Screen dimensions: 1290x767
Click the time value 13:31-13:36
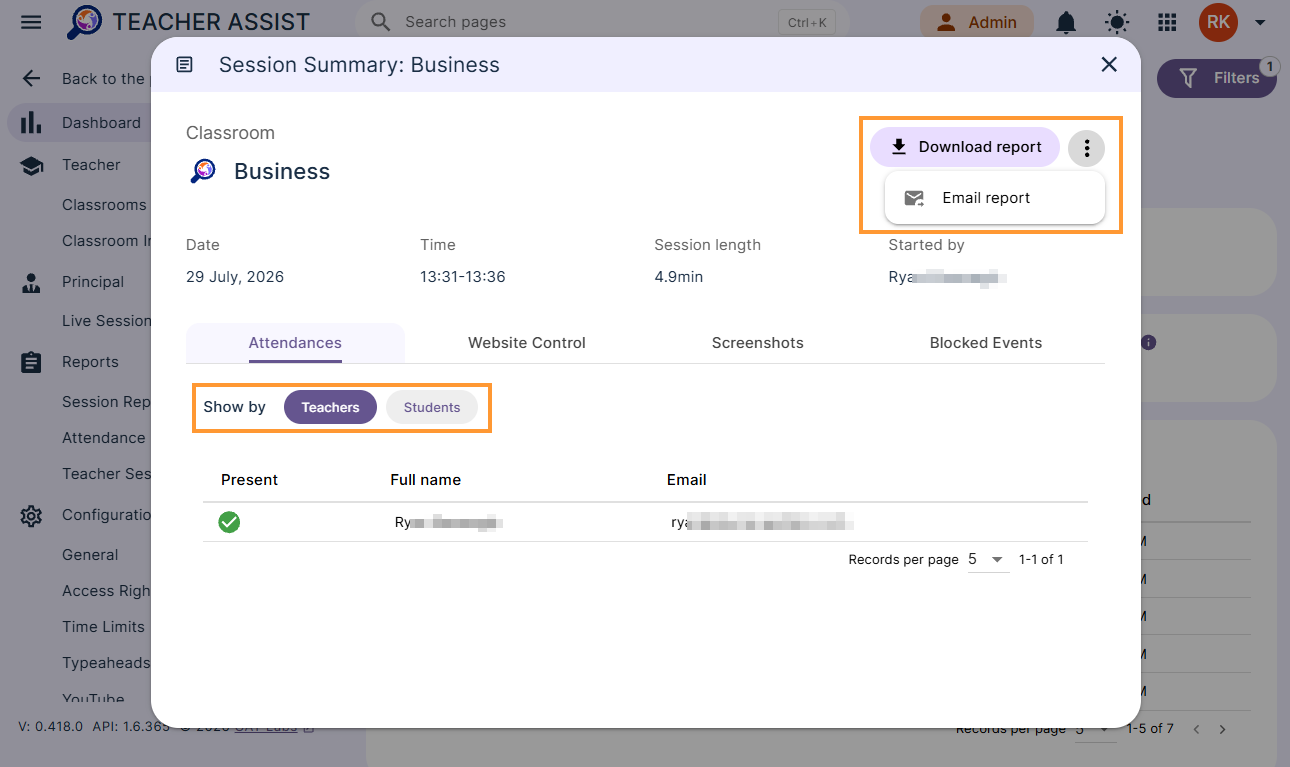(463, 277)
